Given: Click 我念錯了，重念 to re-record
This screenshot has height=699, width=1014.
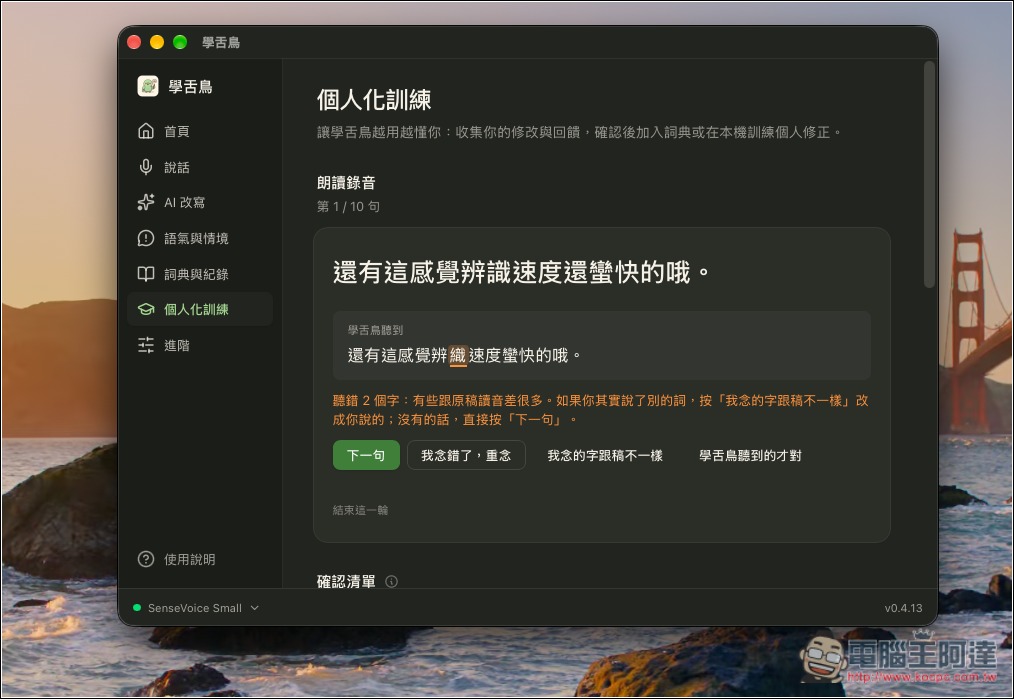Looking at the screenshot, I should [x=466, y=455].
